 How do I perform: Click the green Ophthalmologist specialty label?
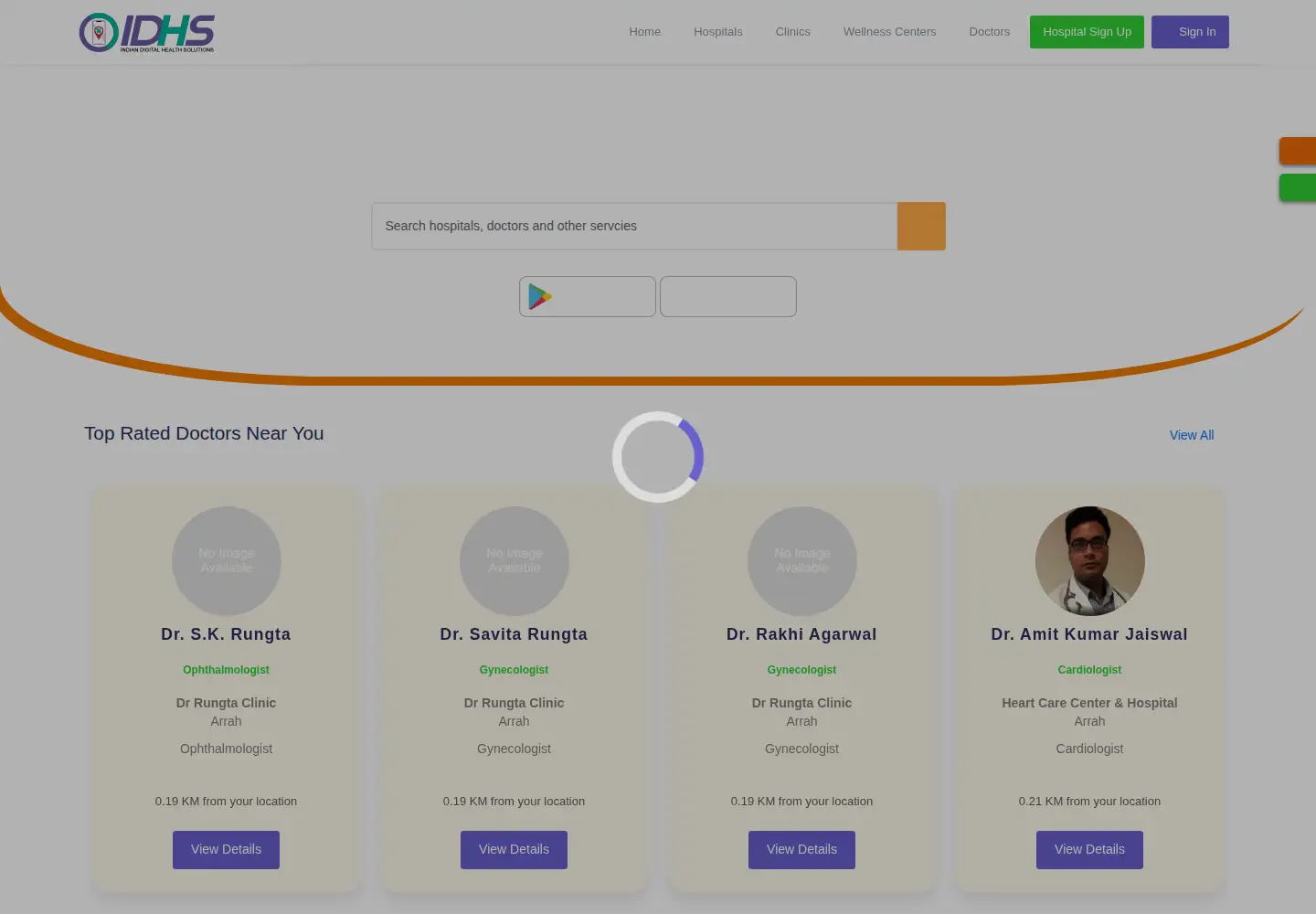pos(226,670)
